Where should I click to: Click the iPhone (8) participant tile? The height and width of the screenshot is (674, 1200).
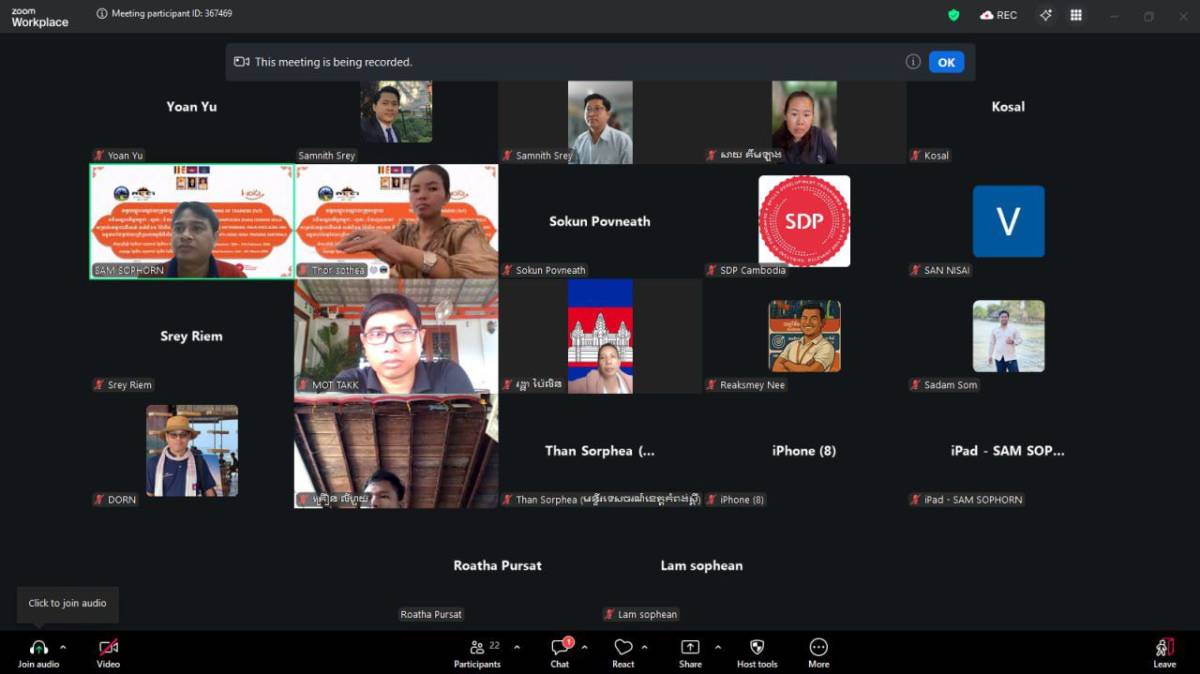[x=804, y=450]
